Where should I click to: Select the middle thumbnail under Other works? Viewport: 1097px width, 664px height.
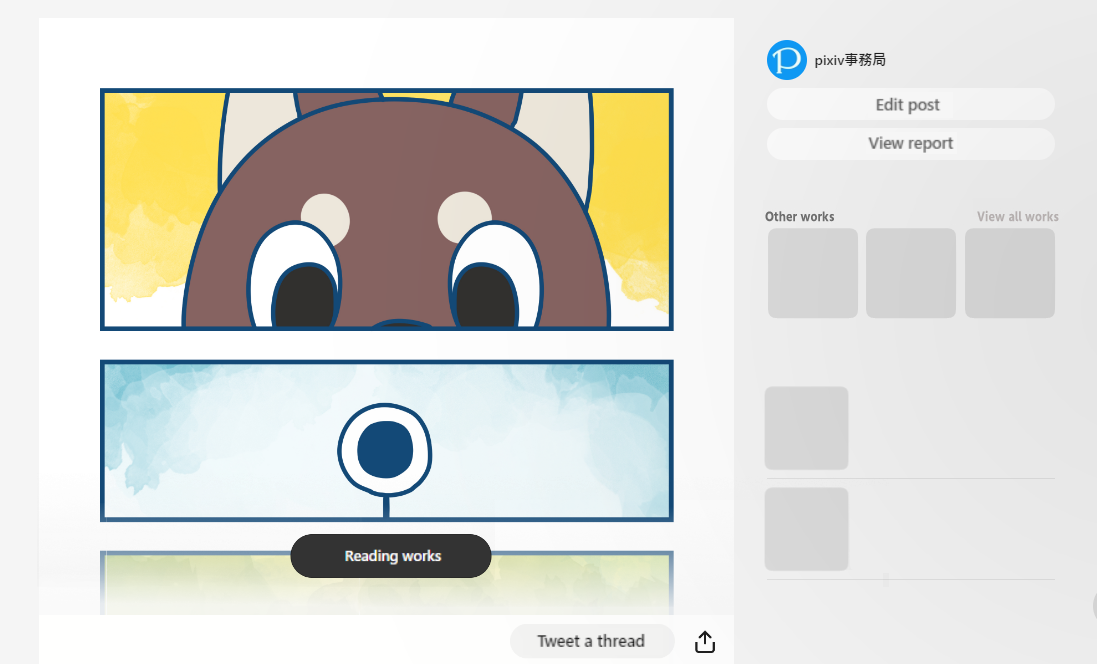910,272
